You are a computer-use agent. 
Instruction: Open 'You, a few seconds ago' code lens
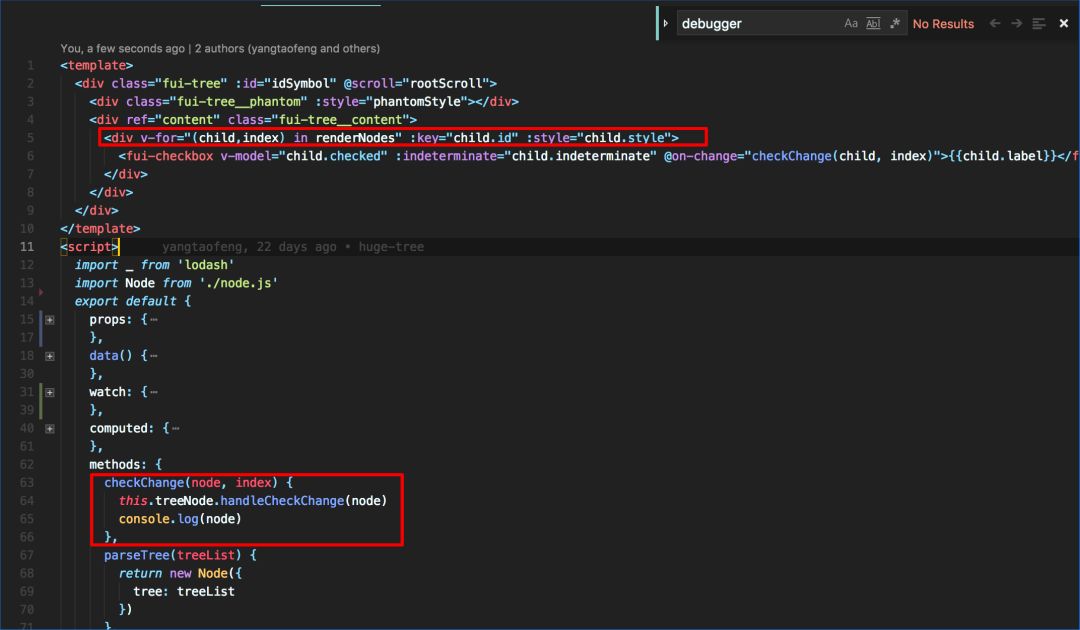(x=124, y=48)
